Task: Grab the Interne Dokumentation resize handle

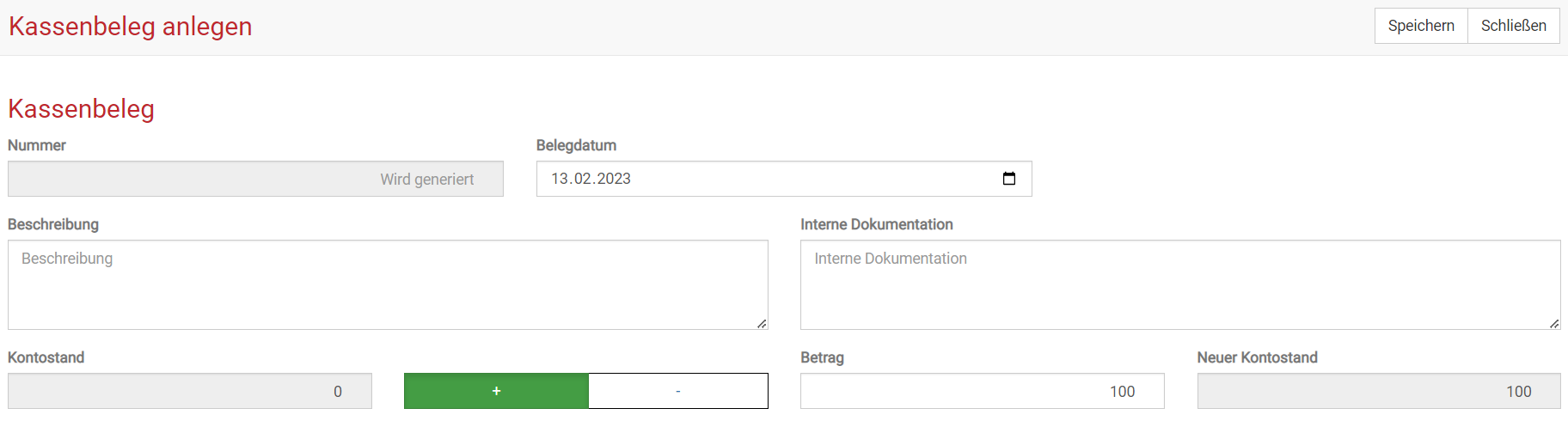Action: tap(1554, 324)
